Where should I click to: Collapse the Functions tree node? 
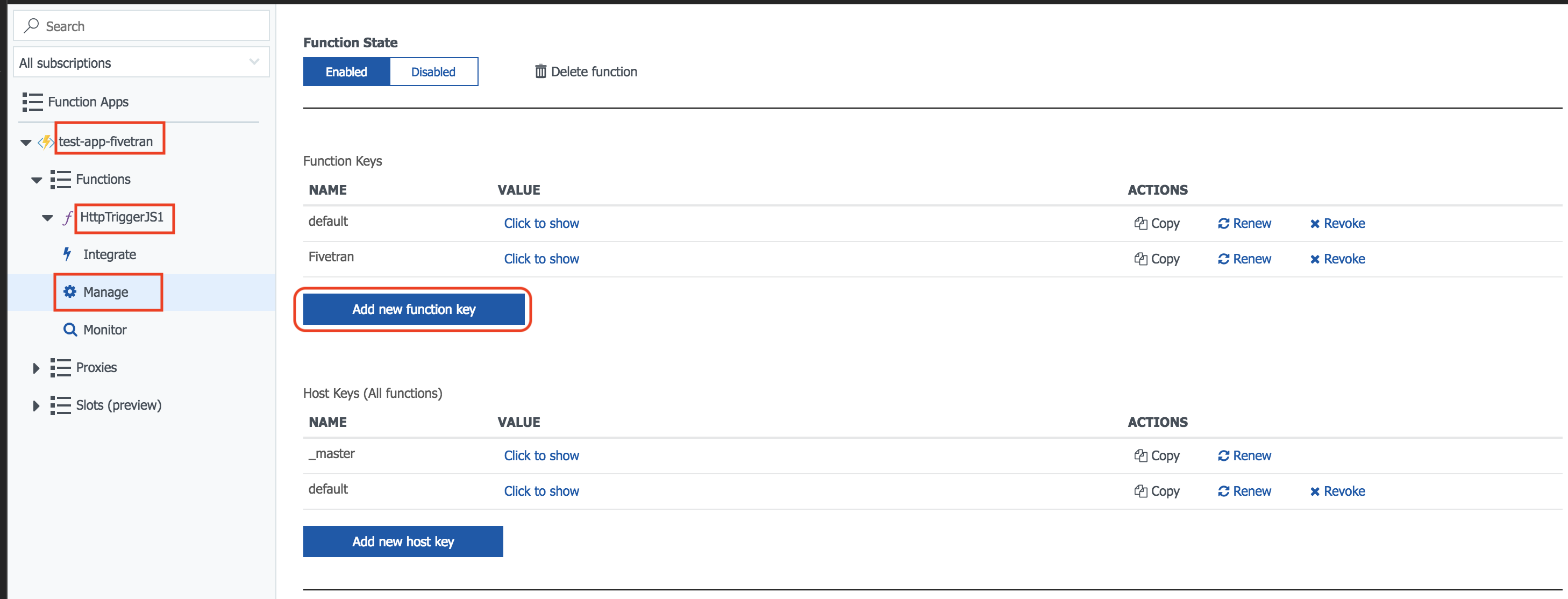[x=37, y=180]
